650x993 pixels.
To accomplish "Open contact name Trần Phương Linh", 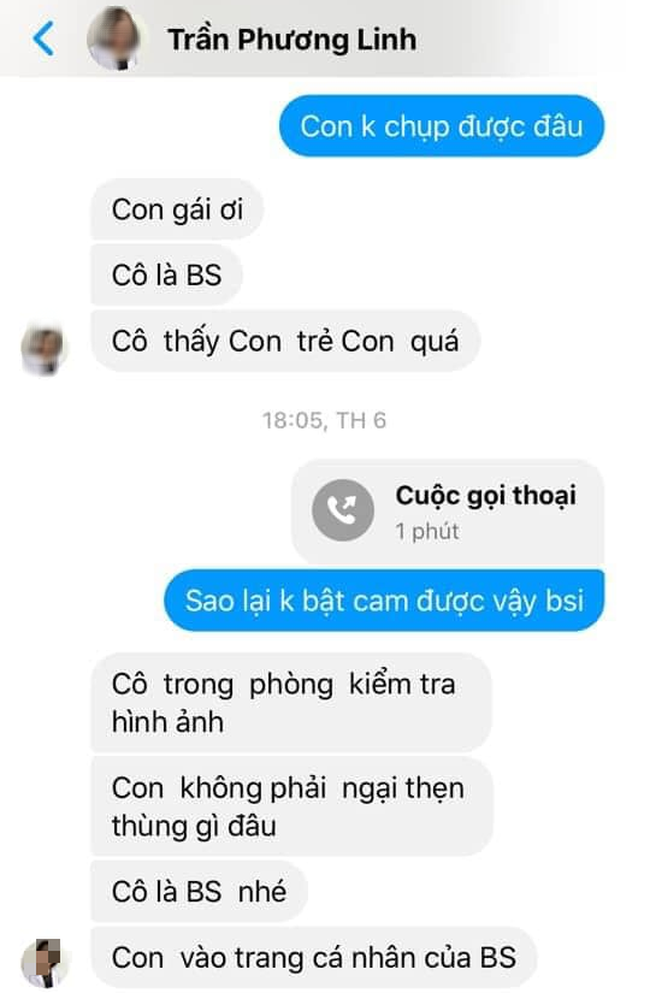I will tap(292, 40).
